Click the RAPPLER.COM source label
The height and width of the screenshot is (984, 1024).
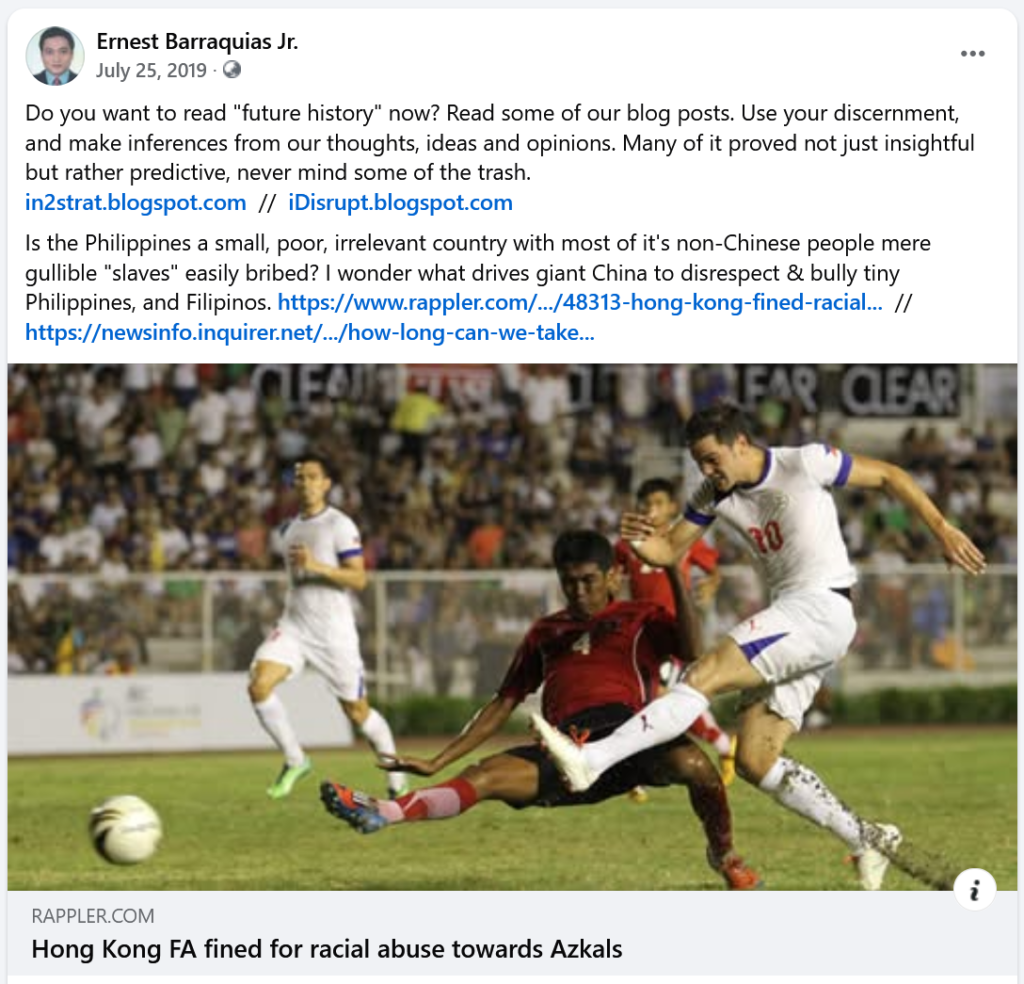click(x=93, y=916)
